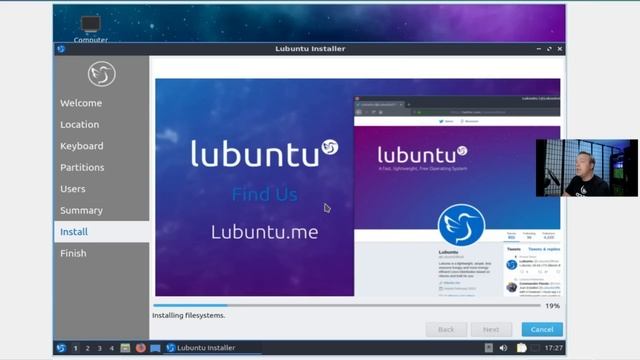Click the 'Find Us' slideshow heading

coord(264,194)
